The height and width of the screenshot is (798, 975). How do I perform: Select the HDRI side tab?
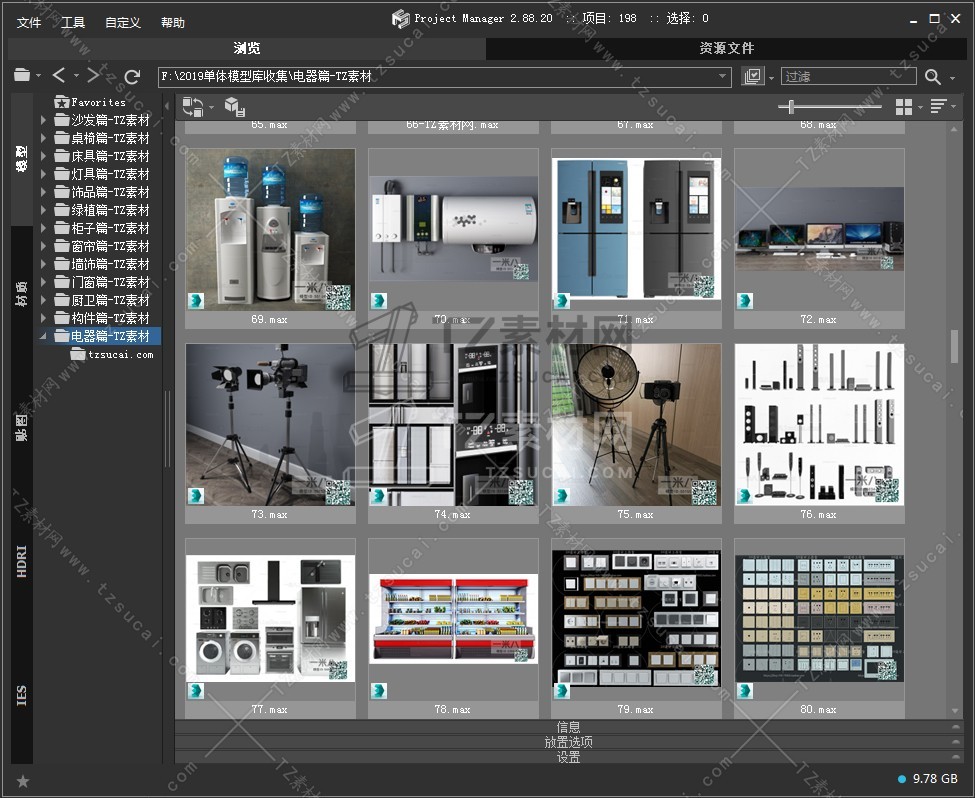click(x=22, y=561)
